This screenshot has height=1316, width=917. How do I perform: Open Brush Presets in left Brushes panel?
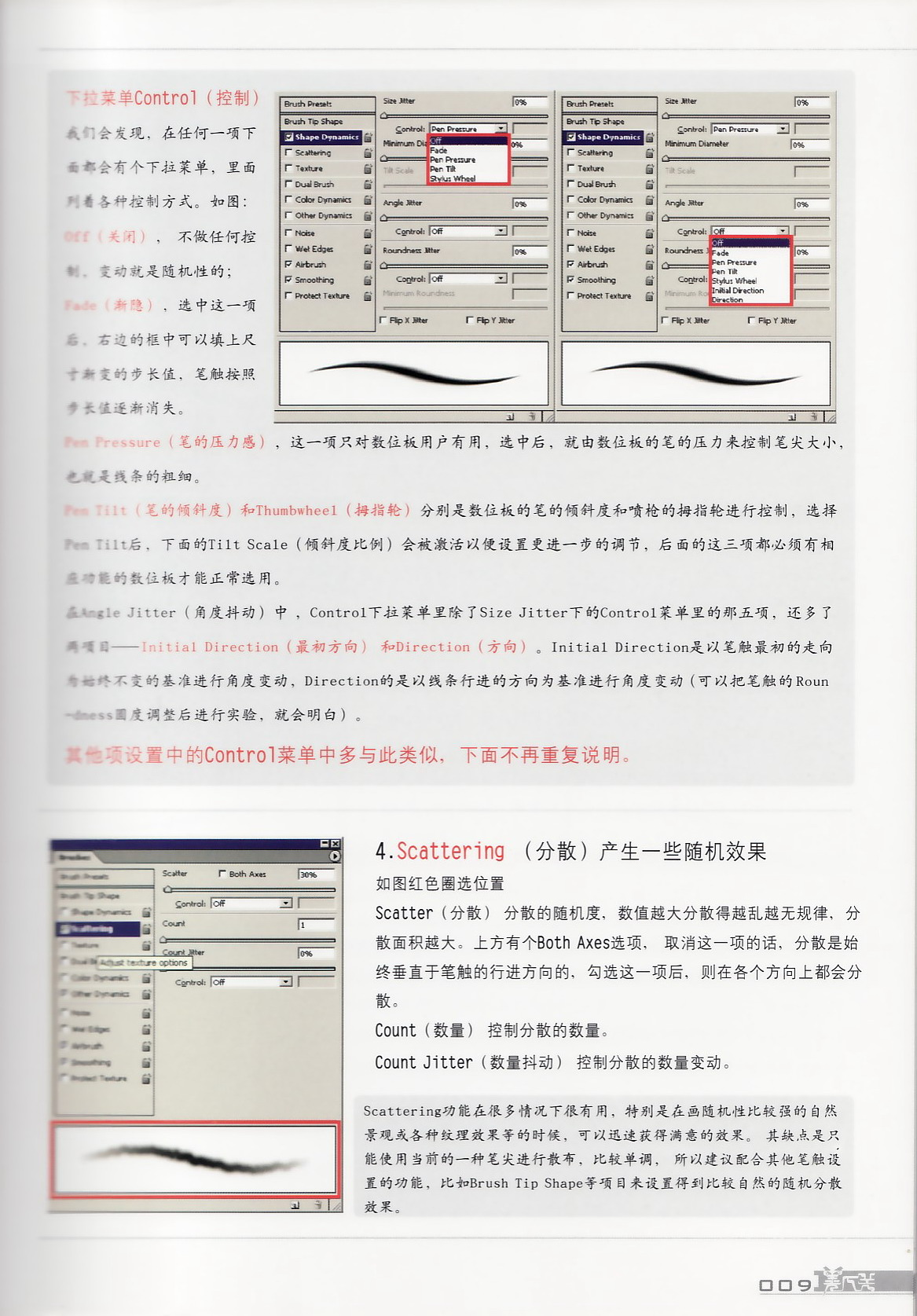coord(327,104)
